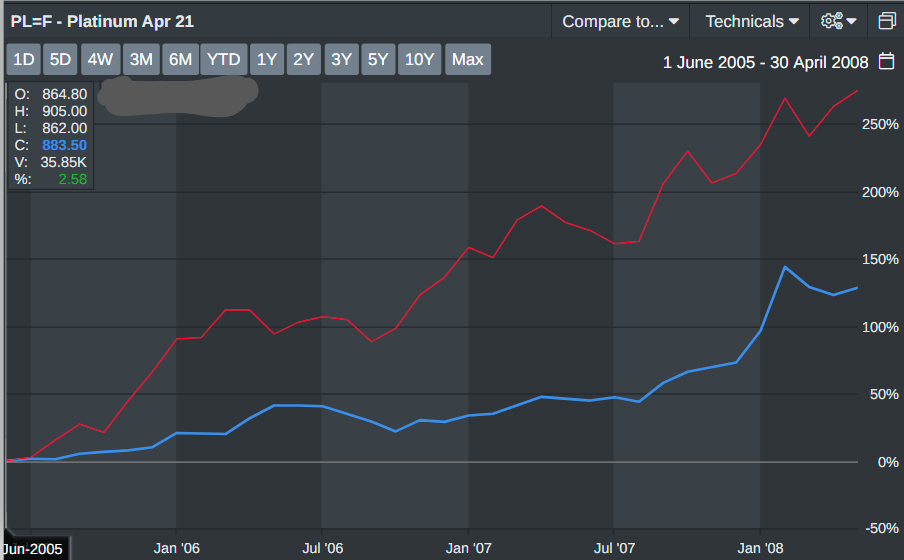Click the date range text 1 June 2005 - 30 April 2008
Screen dimensions: 904x560
[x=766, y=62]
